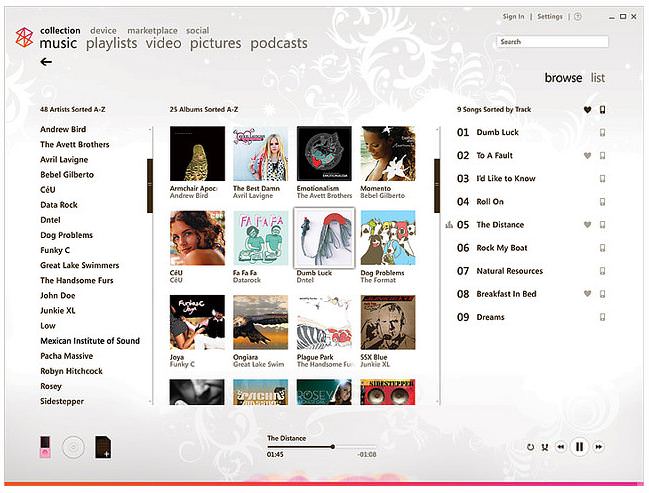
Task: Select the Plague Park album cover
Action: (x=324, y=322)
